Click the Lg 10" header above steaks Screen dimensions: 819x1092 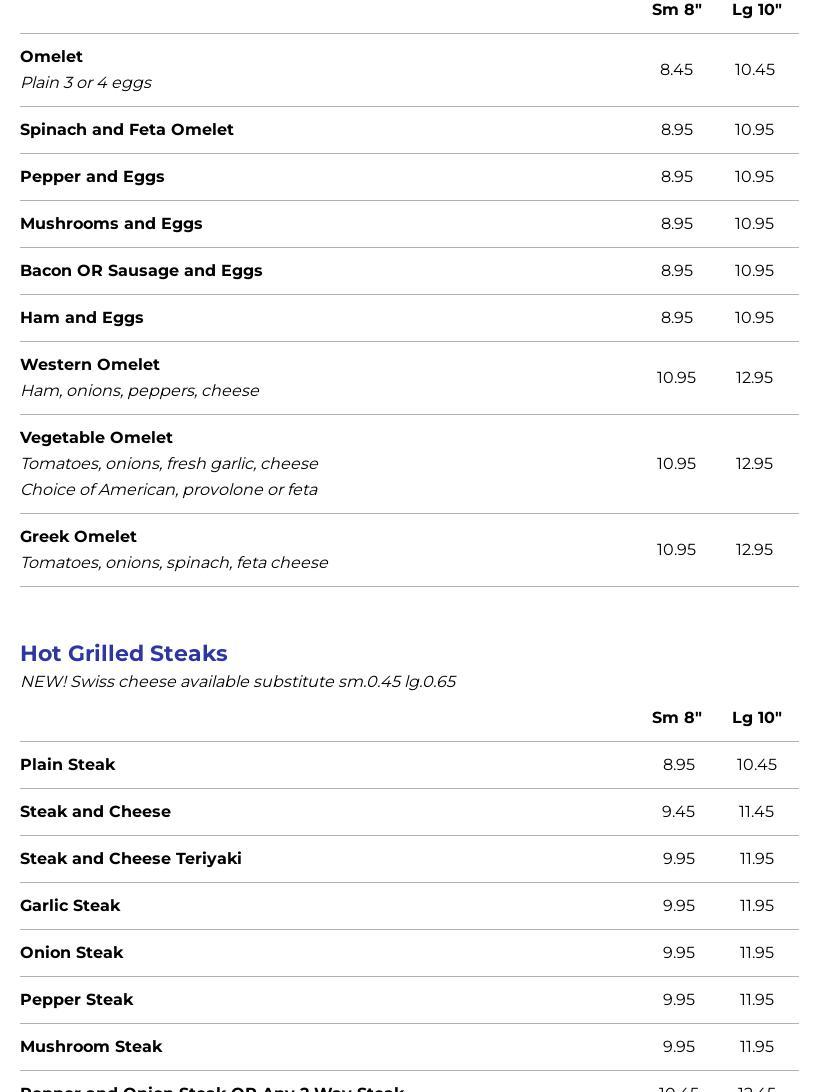(x=756, y=718)
